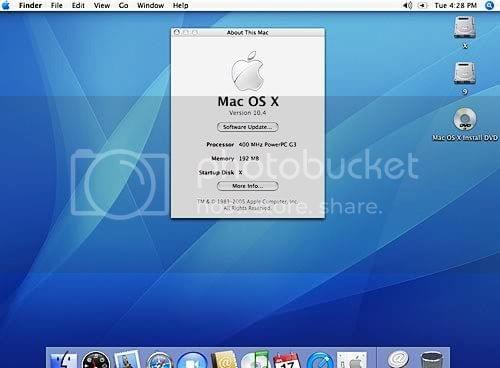This screenshot has width=500, height=368.
Task: Click the volume icon in menu bar
Action: coord(408,5)
